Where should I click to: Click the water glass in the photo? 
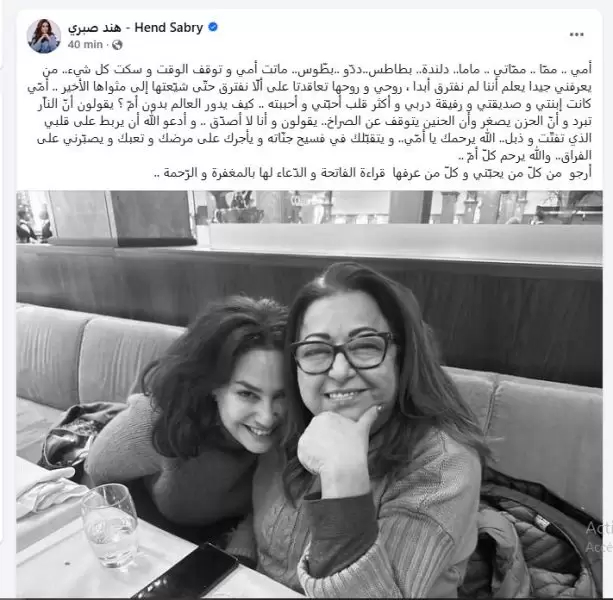pos(110,525)
